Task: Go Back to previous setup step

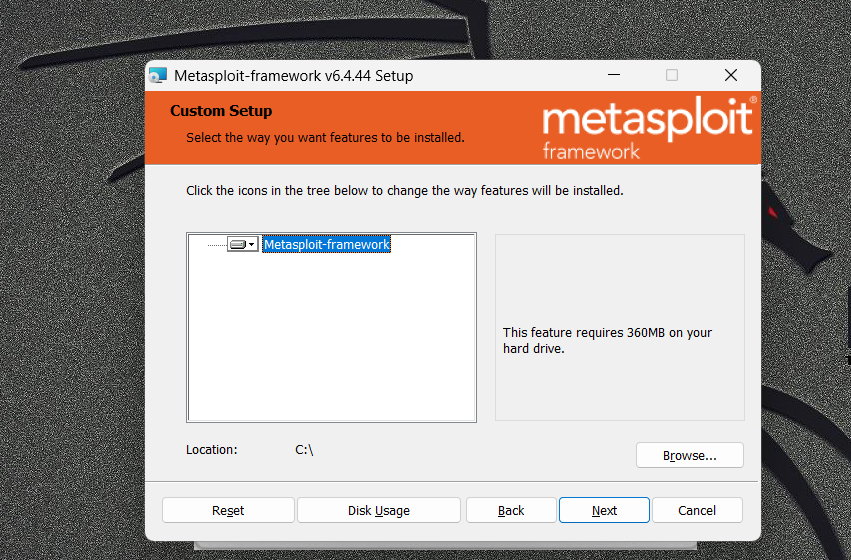Action: [511, 510]
